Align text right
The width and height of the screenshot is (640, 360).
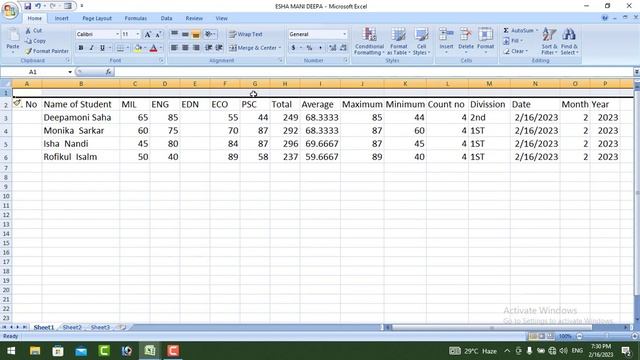tap(196, 48)
